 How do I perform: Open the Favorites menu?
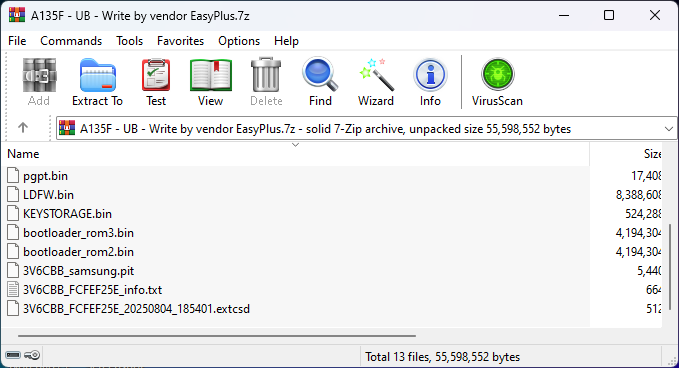pos(180,41)
